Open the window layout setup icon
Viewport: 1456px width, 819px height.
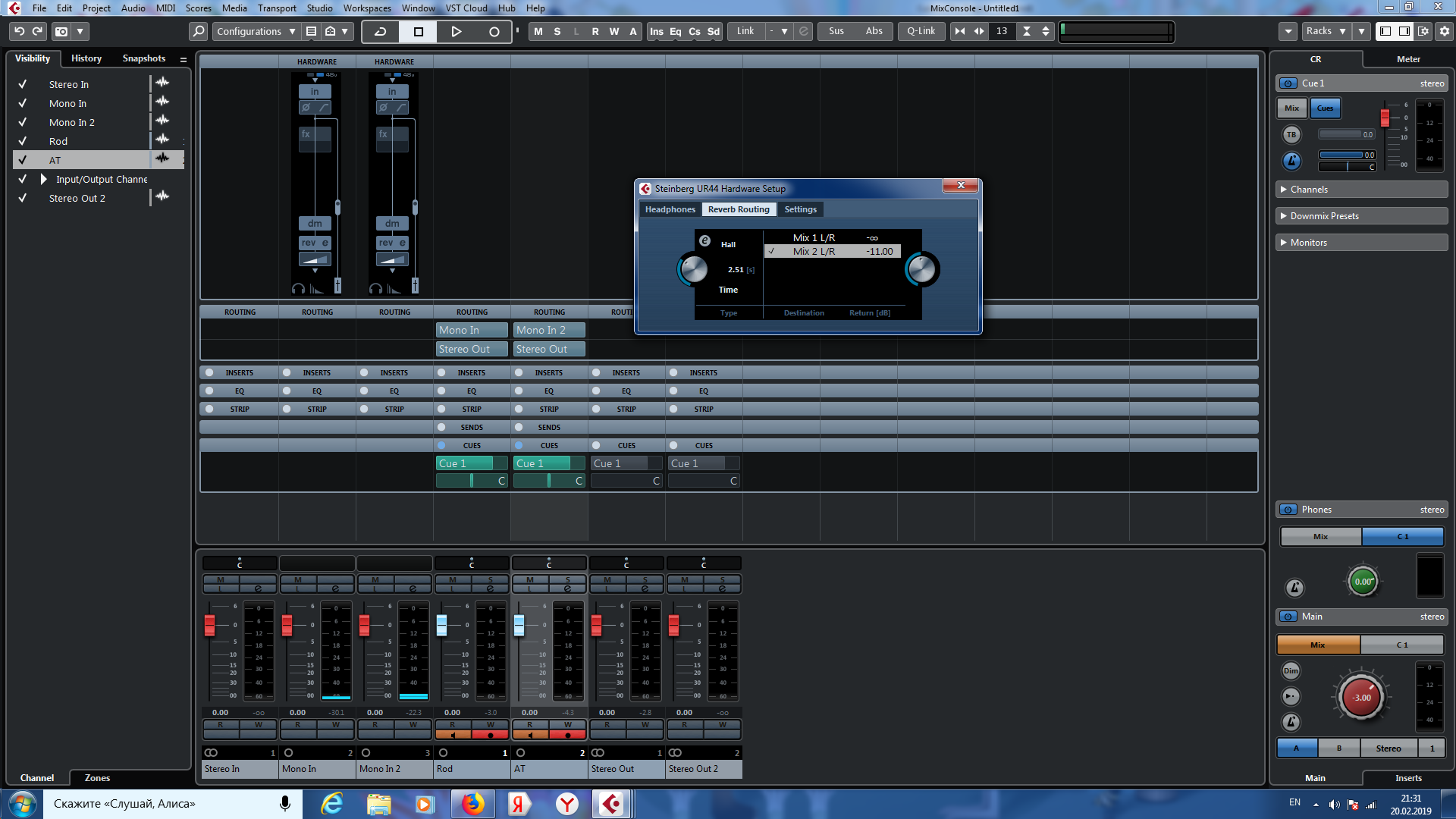point(1423,31)
